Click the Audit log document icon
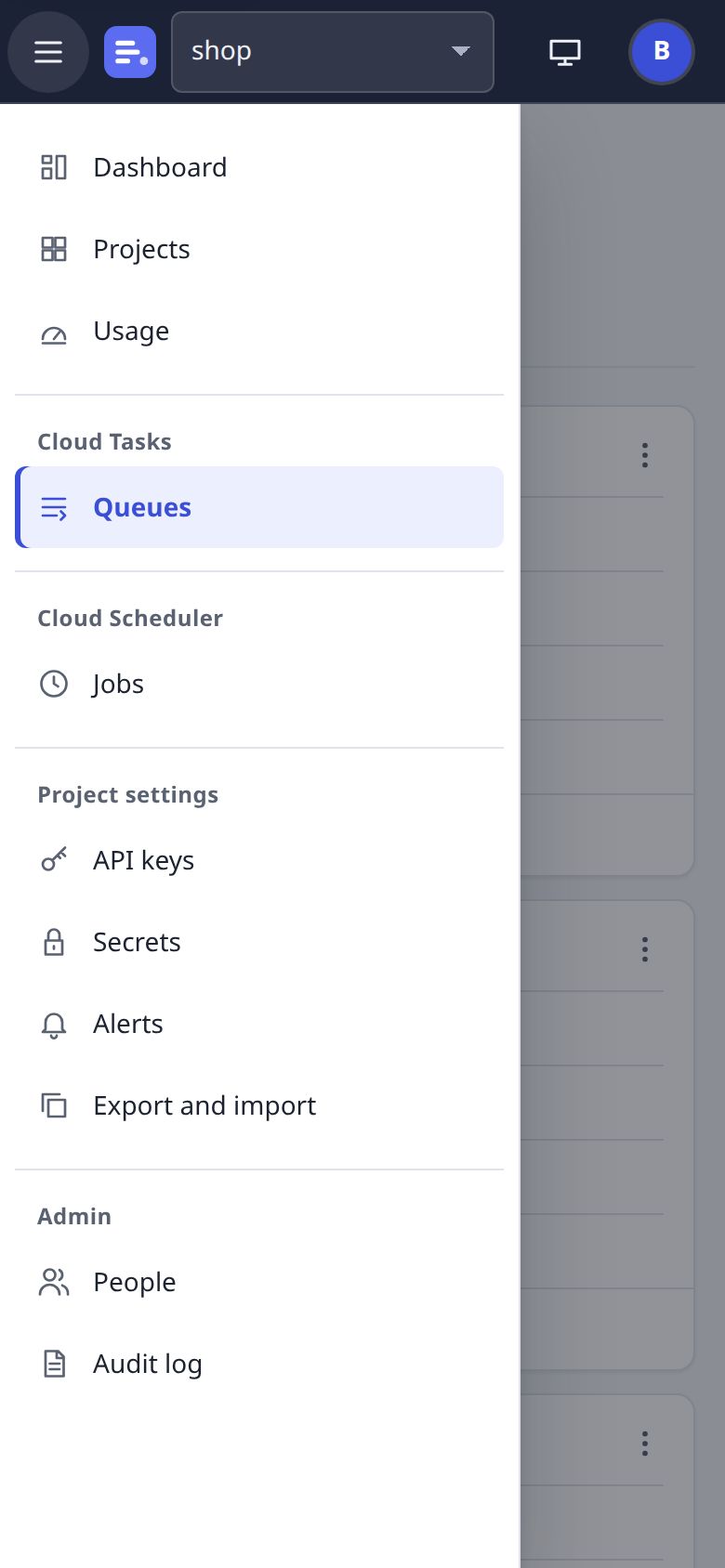 tap(54, 1364)
